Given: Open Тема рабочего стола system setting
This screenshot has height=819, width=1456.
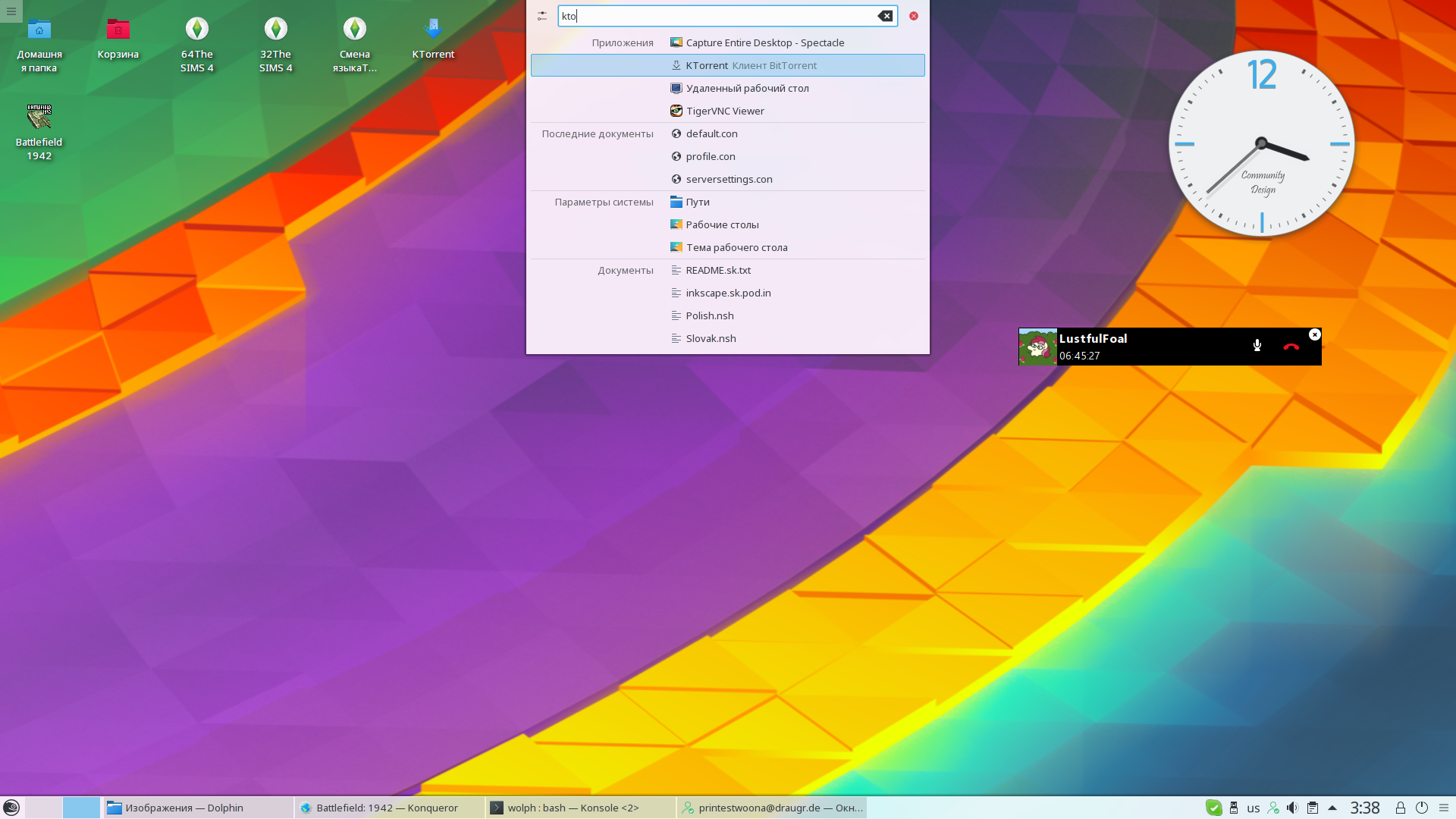Looking at the screenshot, I should (728, 247).
